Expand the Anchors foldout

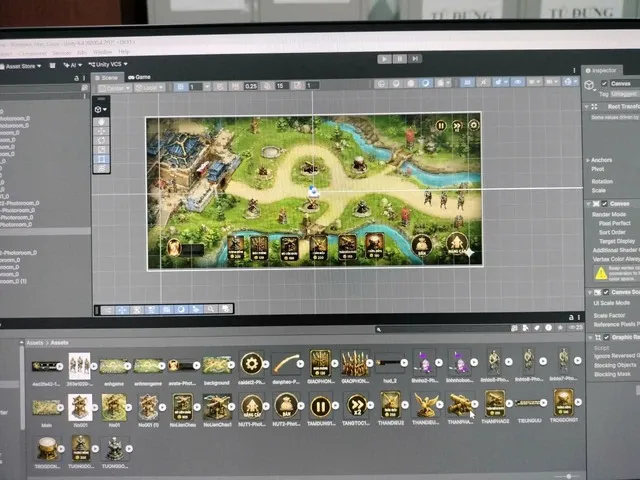[x=587, y=160]
